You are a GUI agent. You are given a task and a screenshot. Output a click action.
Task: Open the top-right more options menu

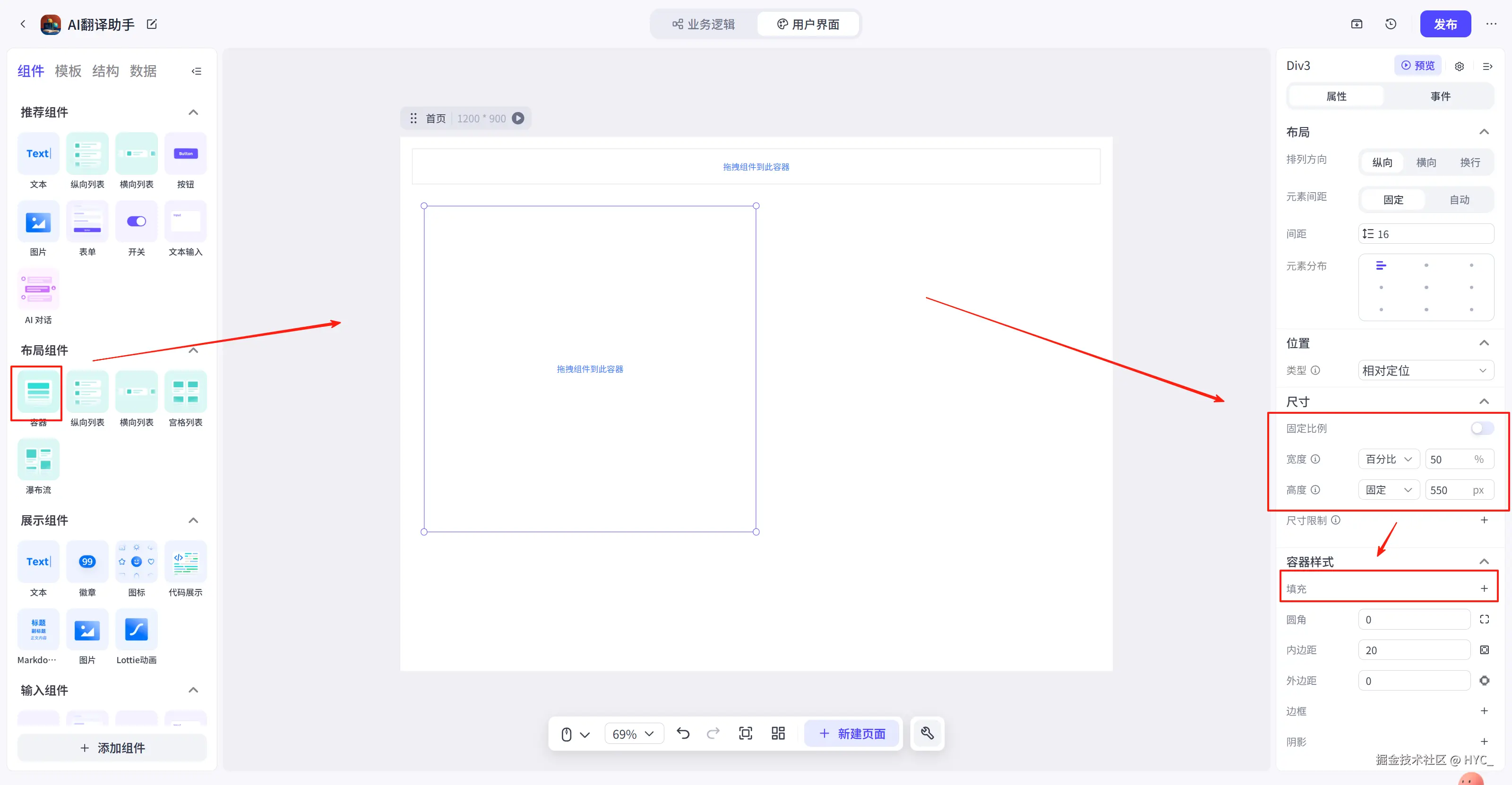(1491, 24)
